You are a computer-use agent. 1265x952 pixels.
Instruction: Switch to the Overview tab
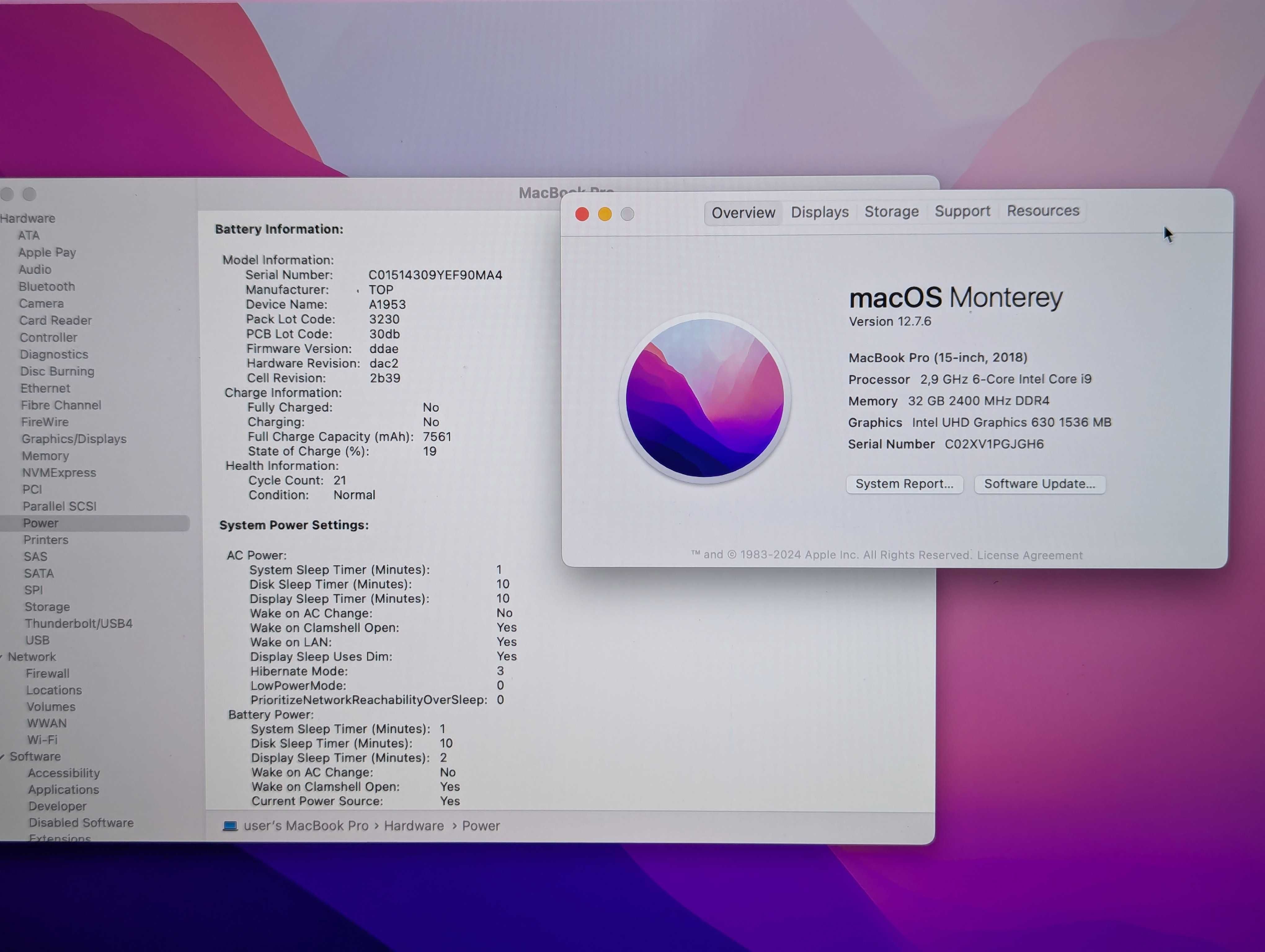pos(743,213)
